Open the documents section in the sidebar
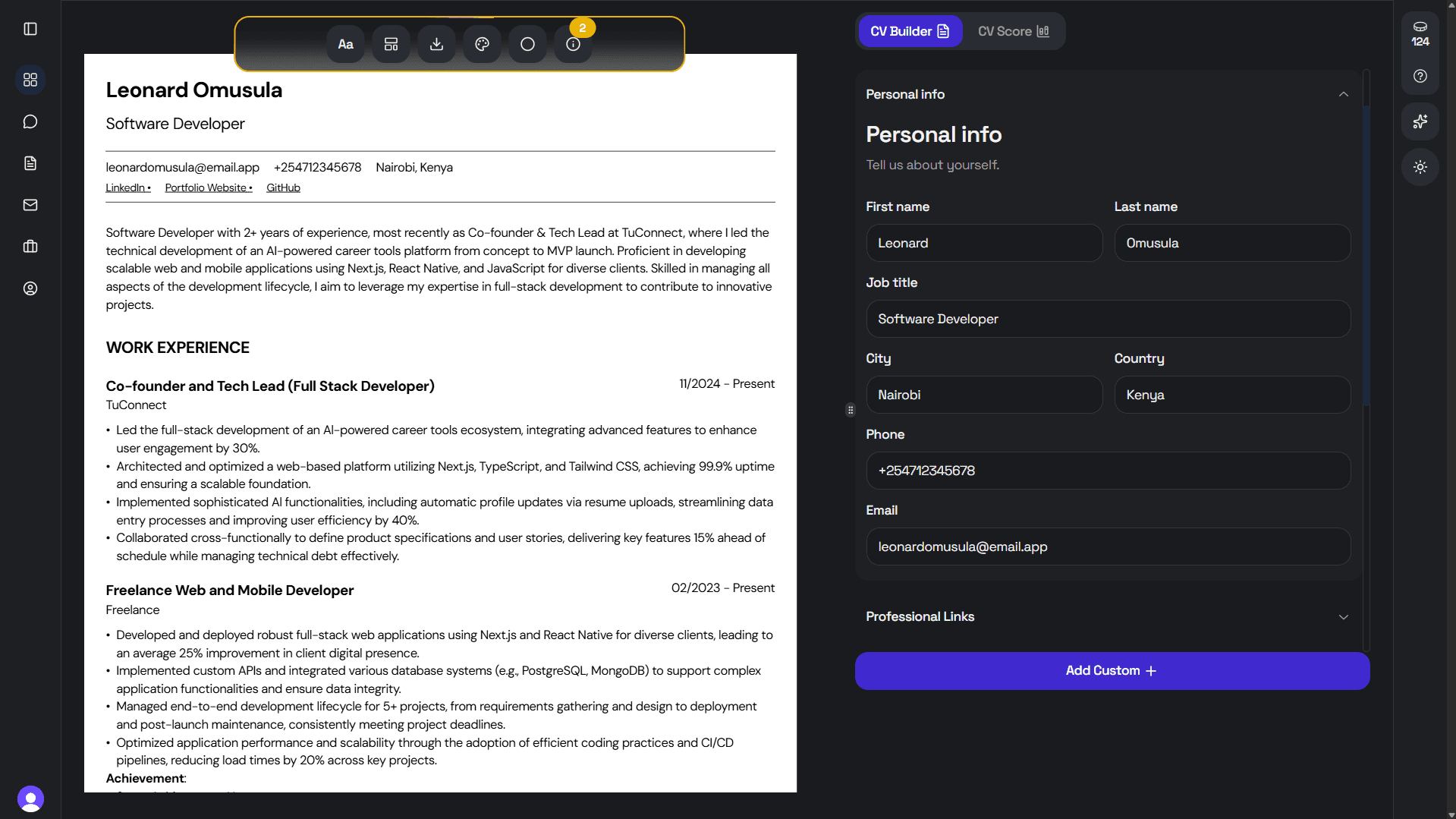 [30, 163]
